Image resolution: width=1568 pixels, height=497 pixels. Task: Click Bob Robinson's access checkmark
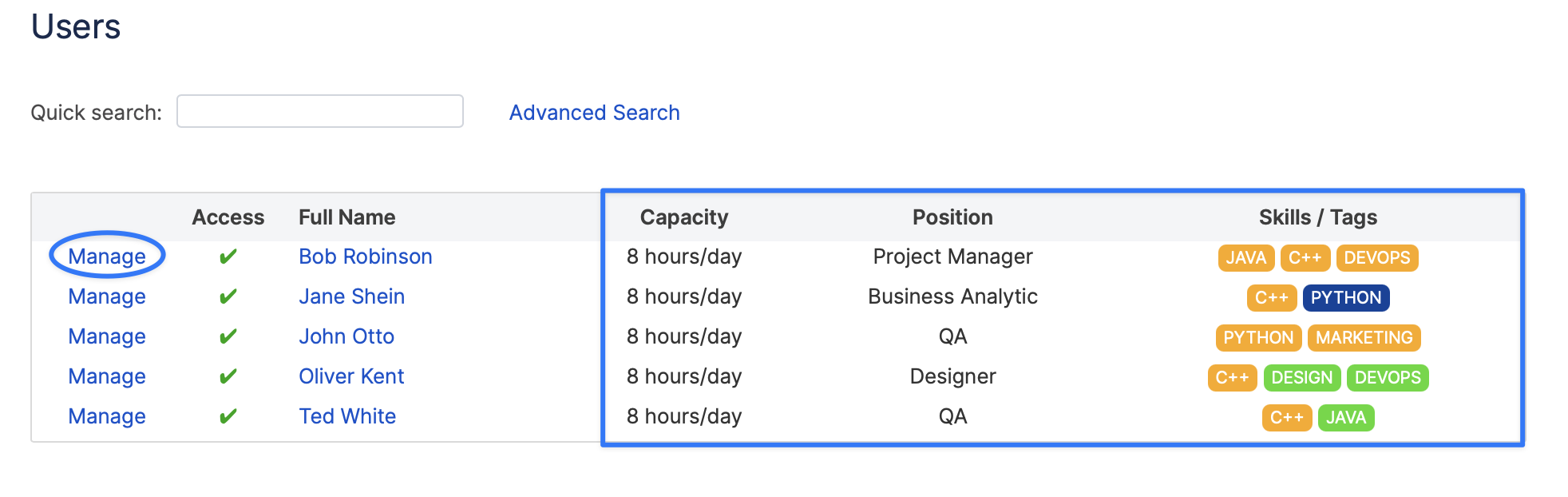[x=228, y=256]
